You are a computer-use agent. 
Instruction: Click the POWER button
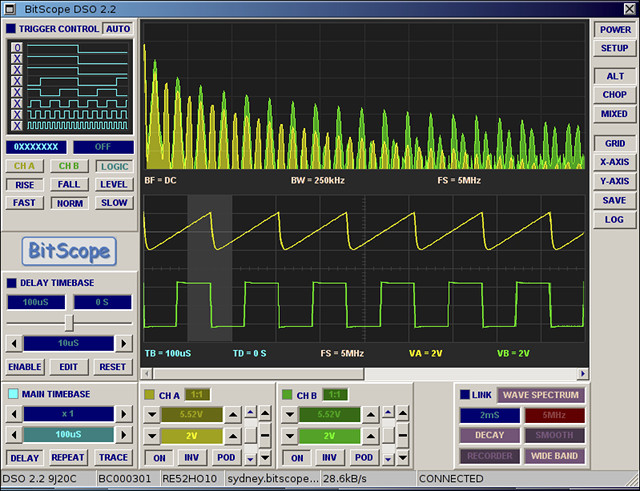pos(615,30)
